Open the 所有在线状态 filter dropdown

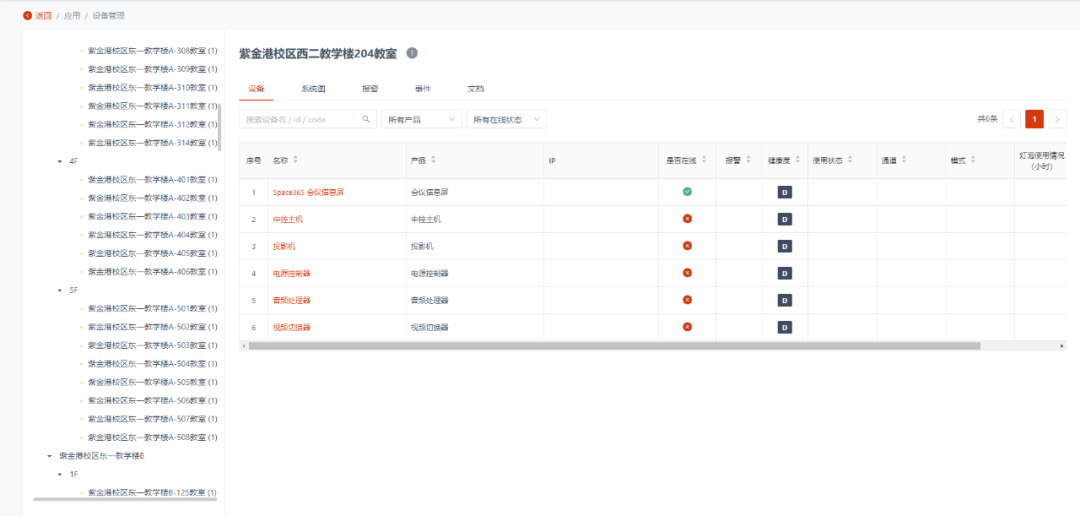pyautogui.click(x=507, y=119)
